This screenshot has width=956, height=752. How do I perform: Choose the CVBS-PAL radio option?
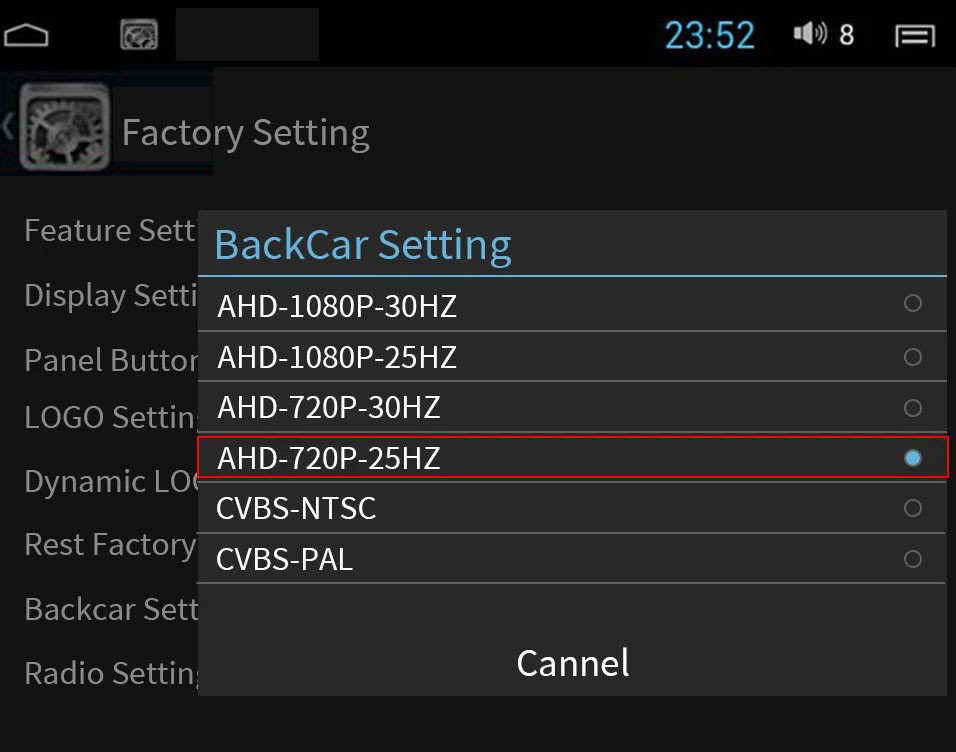[912, 559]
